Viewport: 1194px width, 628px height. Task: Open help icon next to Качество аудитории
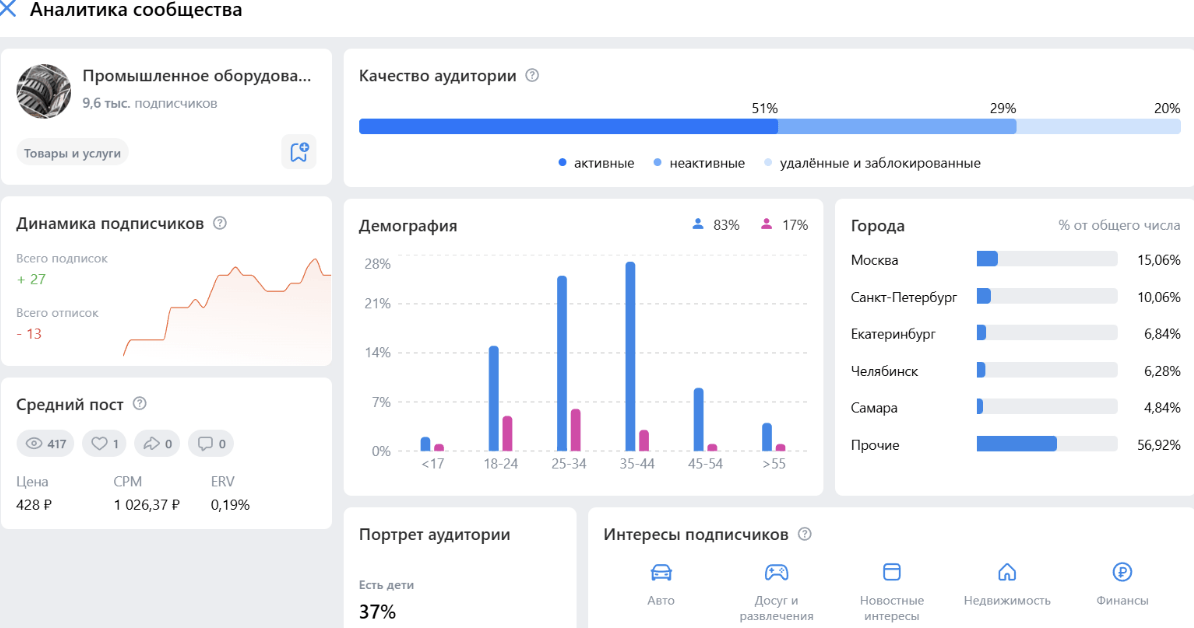click(532, 75)
